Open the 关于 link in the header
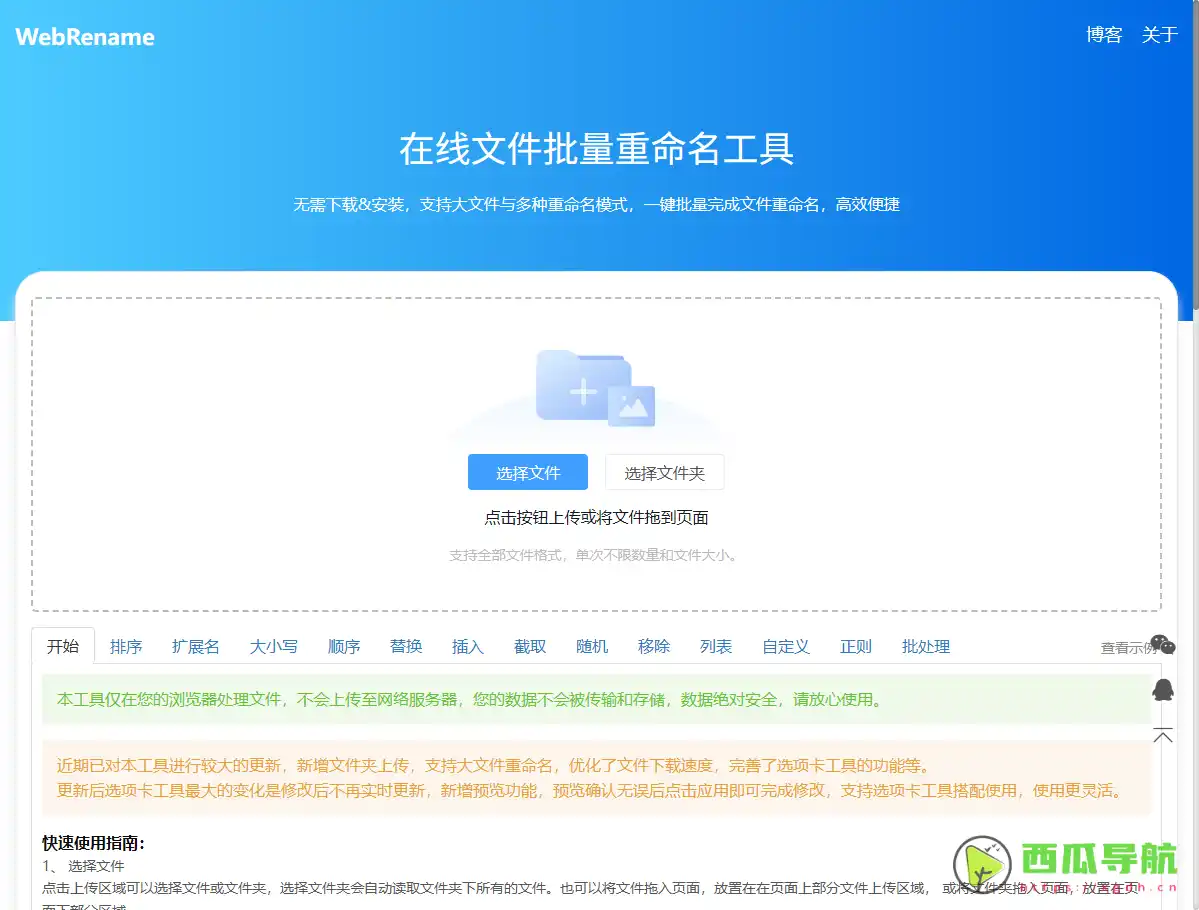 pos(1159,34)
